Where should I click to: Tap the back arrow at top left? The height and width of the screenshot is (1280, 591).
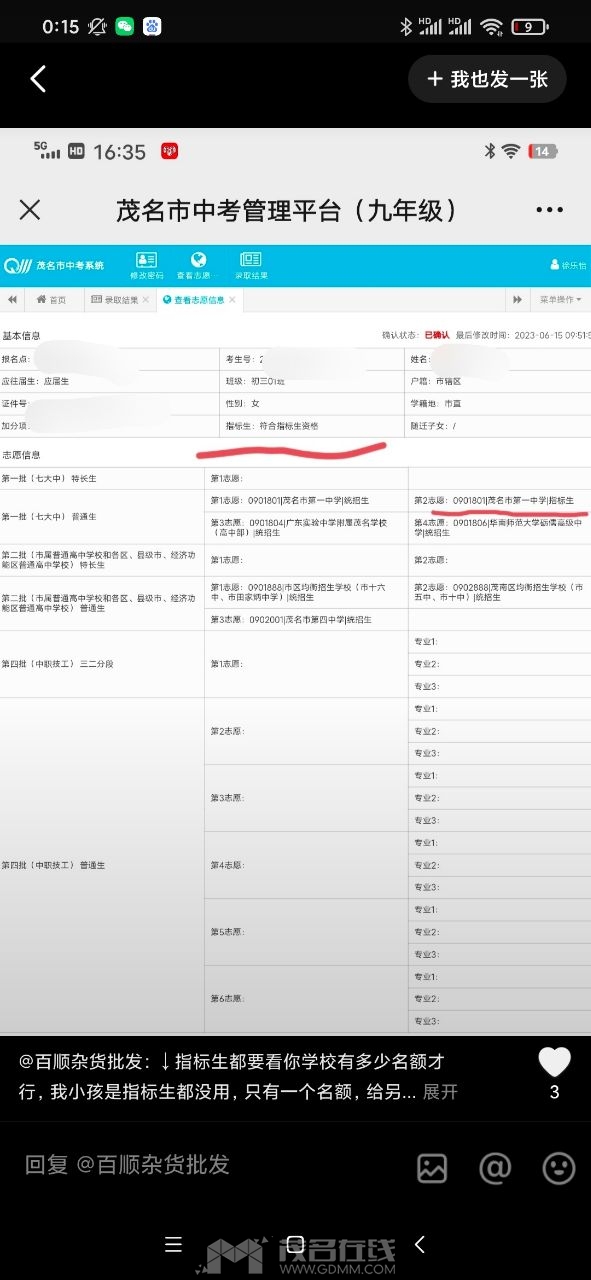pyautogui.click(x=38, y=79)
